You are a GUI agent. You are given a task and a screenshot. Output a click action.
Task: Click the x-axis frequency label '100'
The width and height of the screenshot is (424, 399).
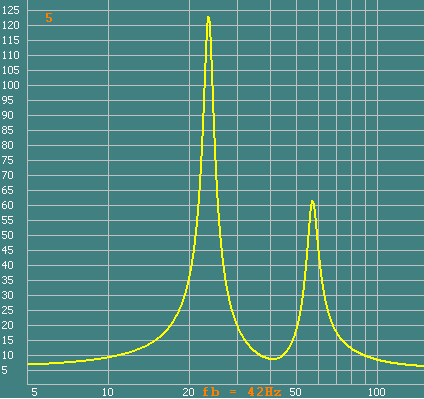377,392
